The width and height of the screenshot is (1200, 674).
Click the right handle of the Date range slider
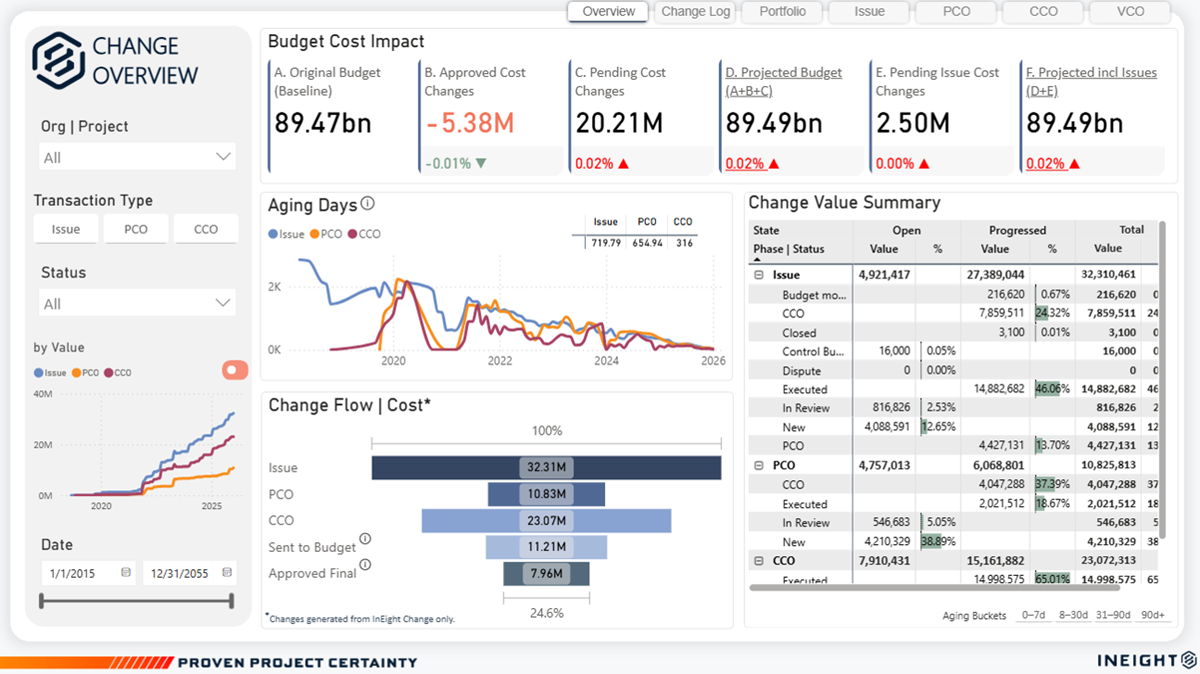[x=232, y=600]
